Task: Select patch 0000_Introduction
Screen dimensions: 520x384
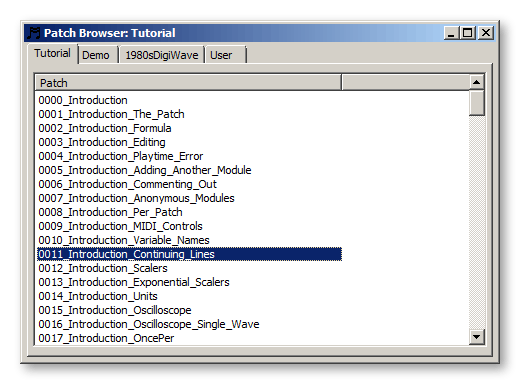Action: (x=83, y=100)
